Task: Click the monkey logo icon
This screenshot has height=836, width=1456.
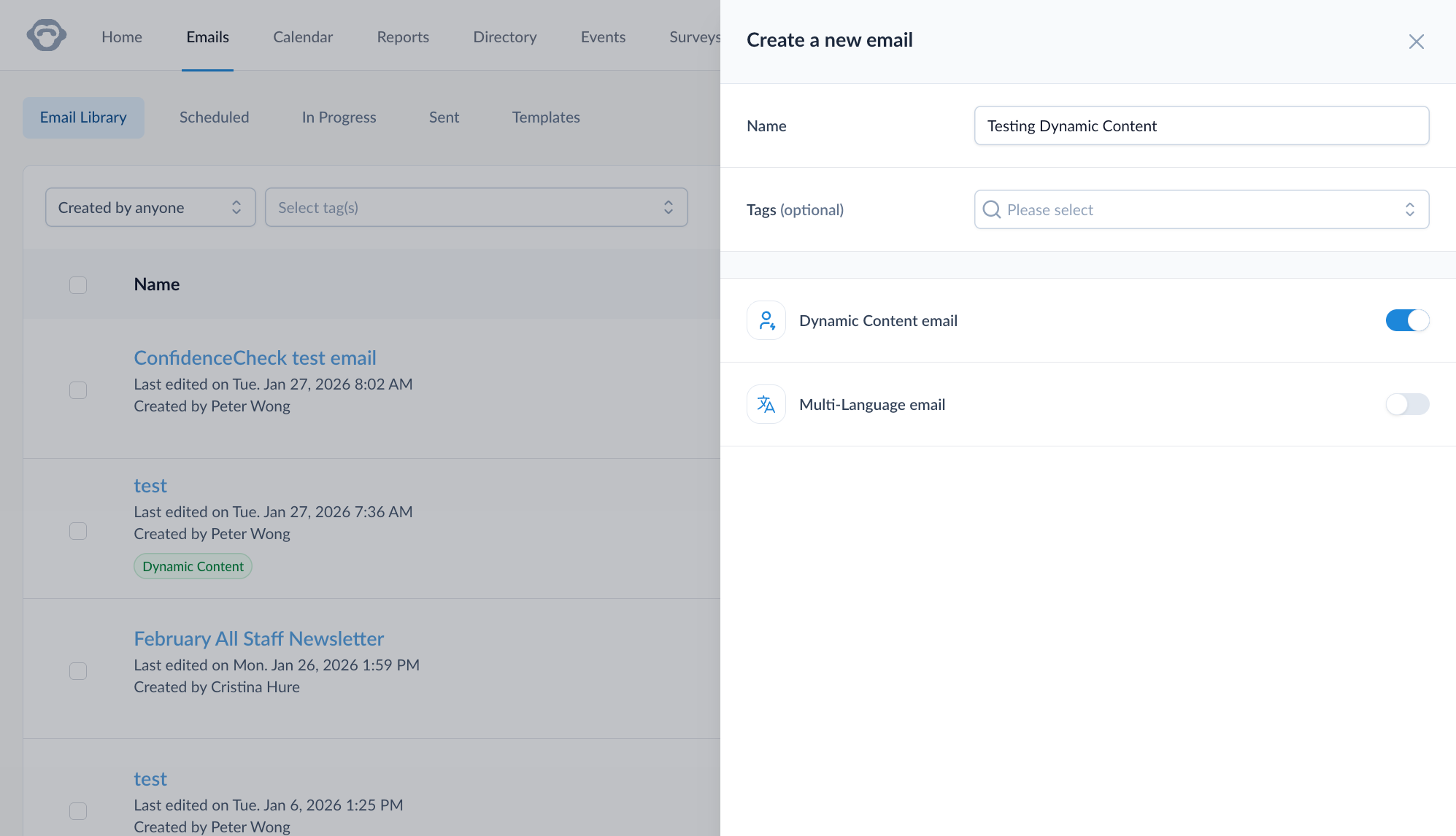Action: 47,36
